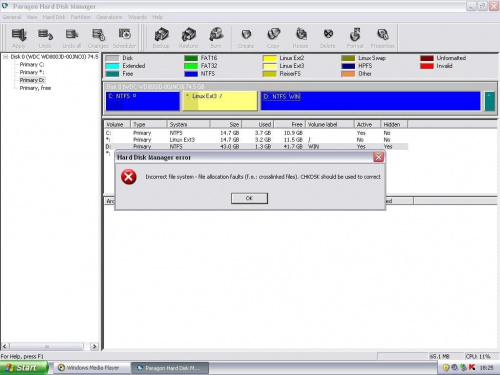Sort by the Used column header

point(258,124)
